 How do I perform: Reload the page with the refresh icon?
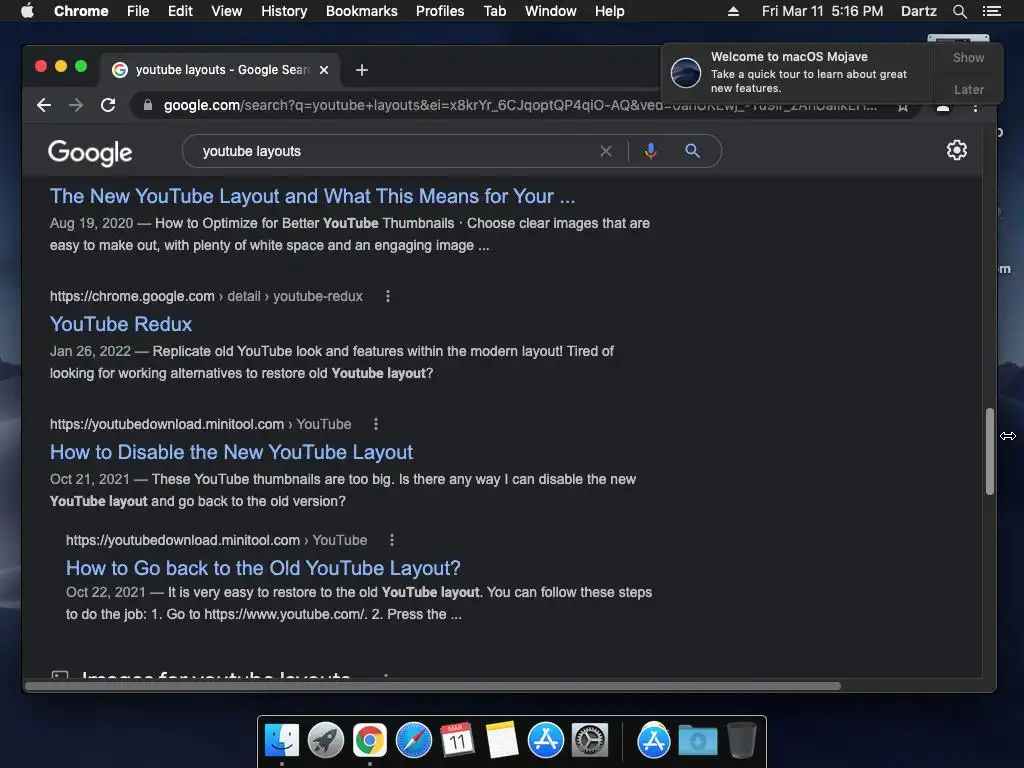108,105
